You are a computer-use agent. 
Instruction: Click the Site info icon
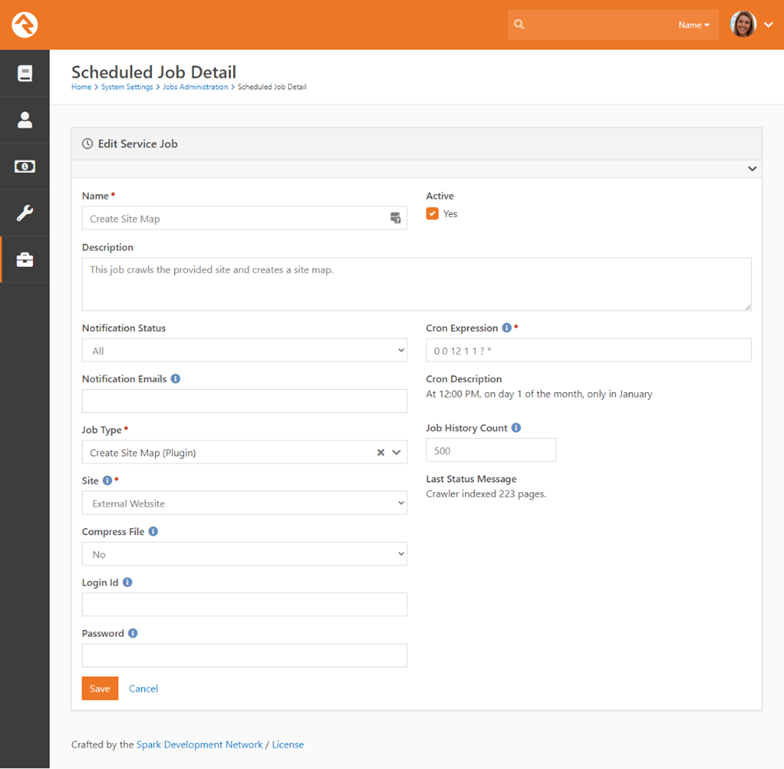tap(107, 480)
